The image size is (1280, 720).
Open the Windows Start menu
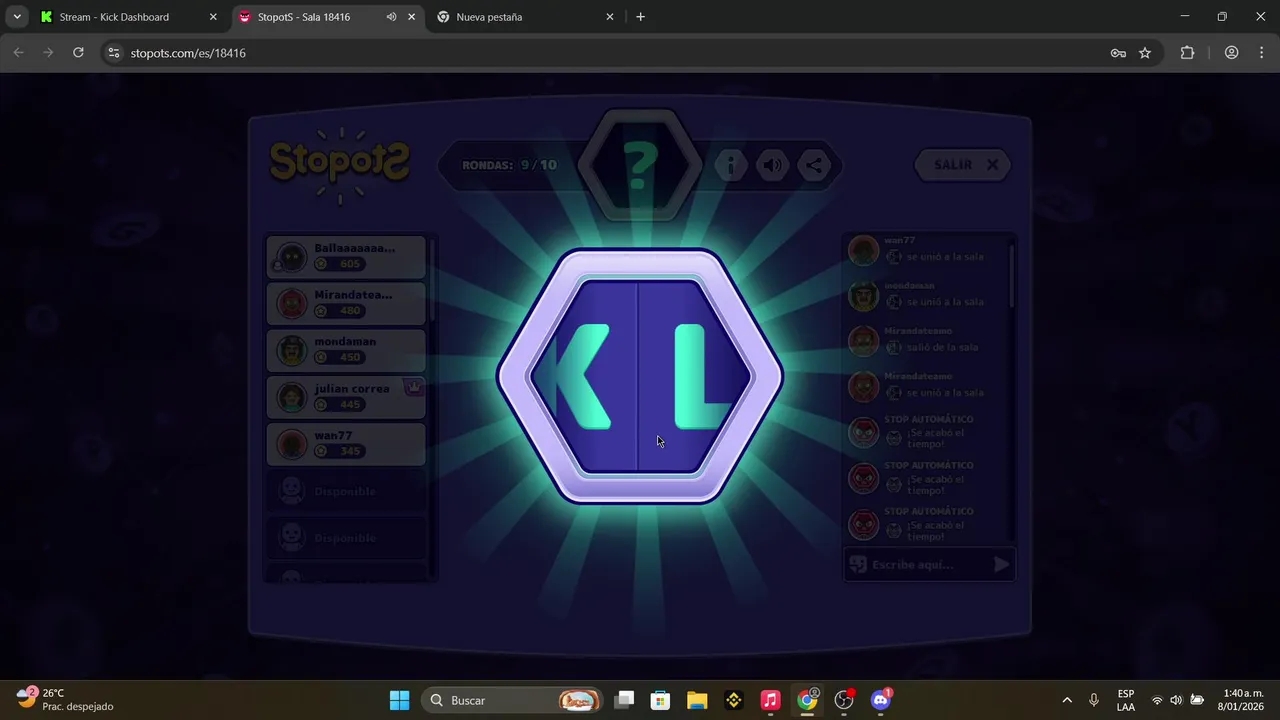click(399, 700)
